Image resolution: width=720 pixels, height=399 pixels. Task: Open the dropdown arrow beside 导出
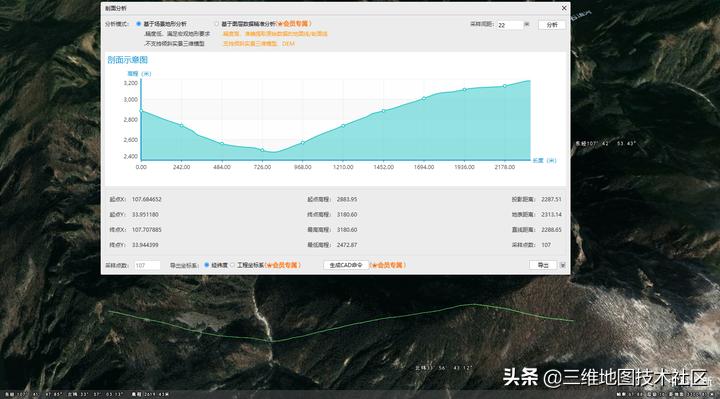point(562,265)
